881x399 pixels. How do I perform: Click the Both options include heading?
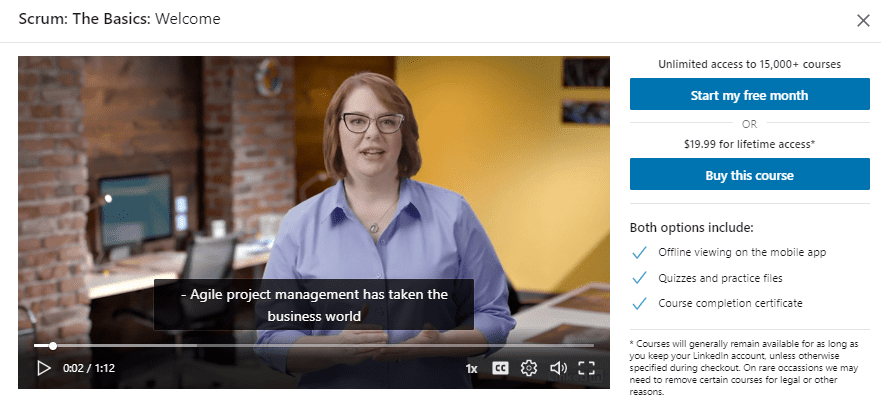pos(691,228)
